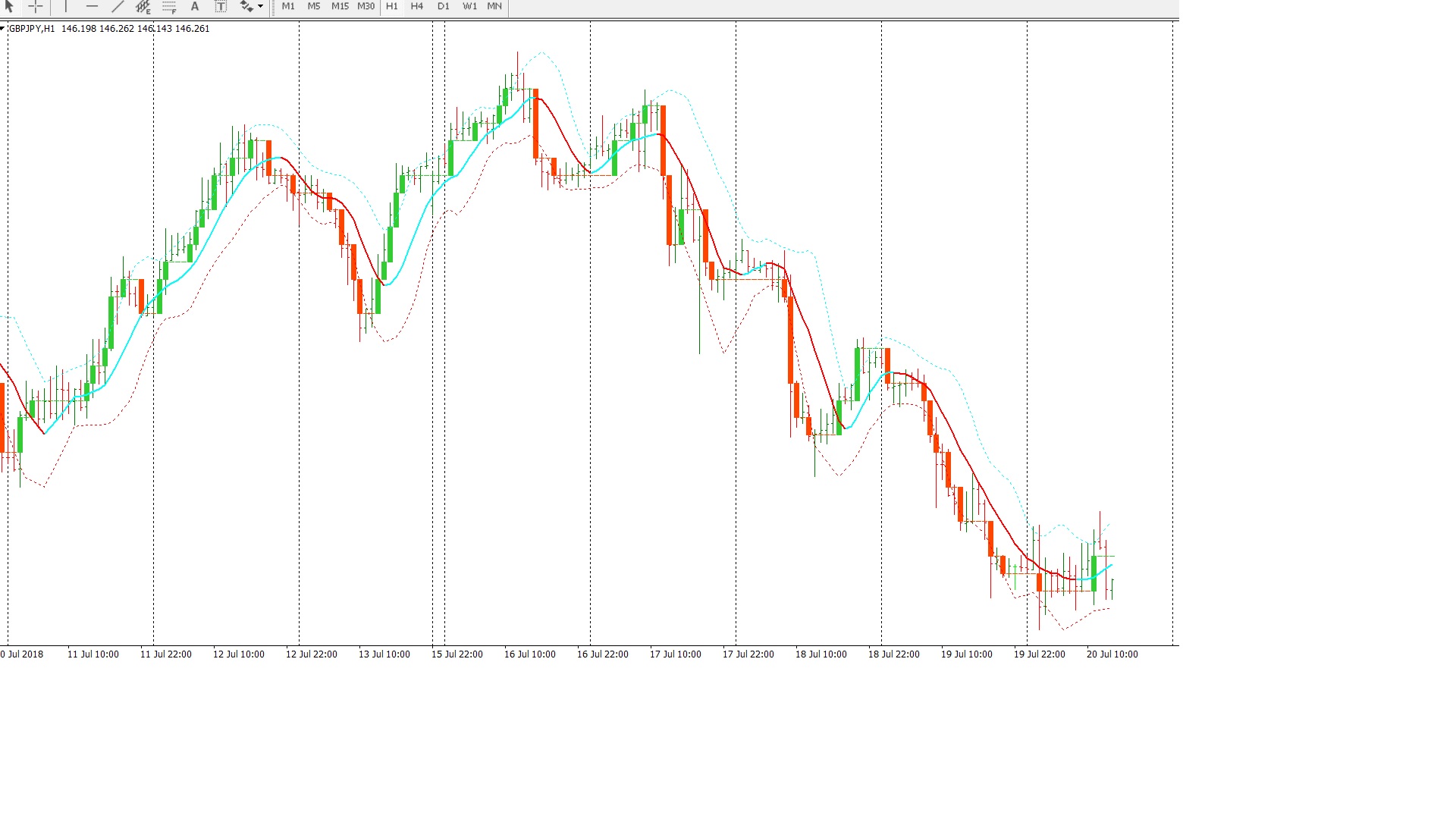
Task: Switch chart to H4 timeframe
Action: (417, 6)
